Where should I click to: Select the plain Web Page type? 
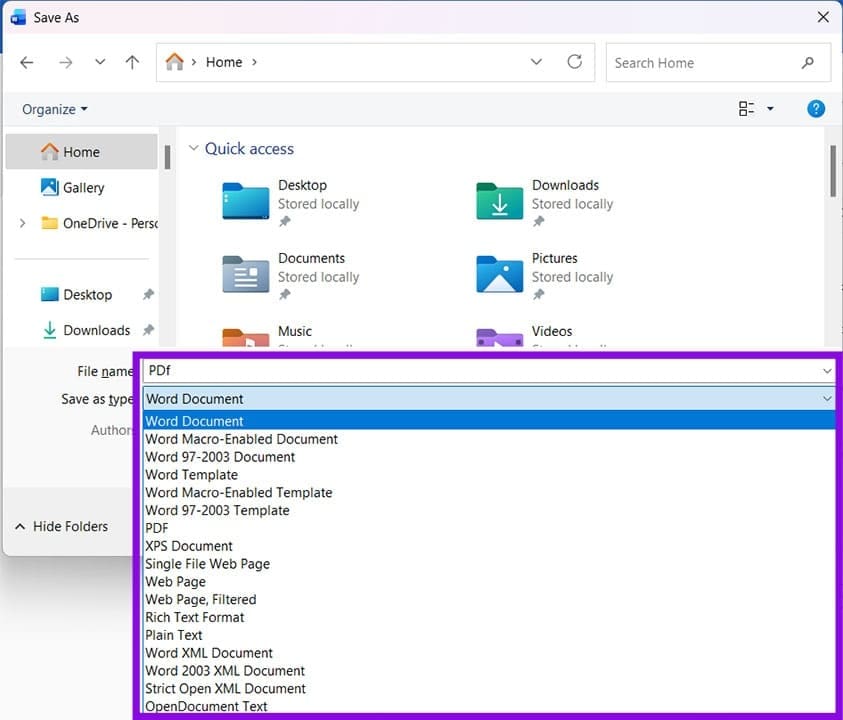489,581
